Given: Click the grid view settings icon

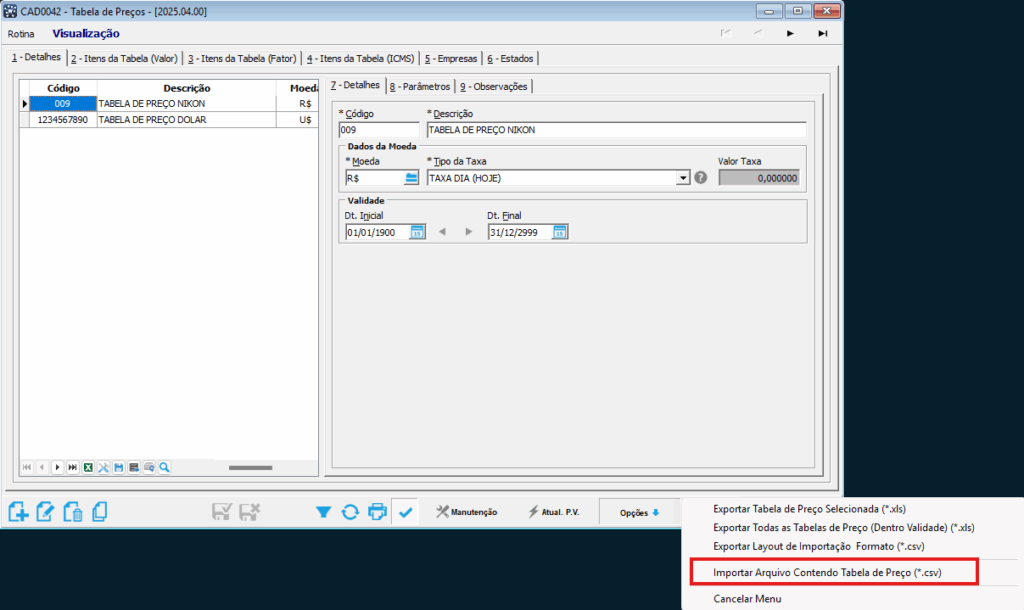Looking at the screenshot, I should point(150,468).
